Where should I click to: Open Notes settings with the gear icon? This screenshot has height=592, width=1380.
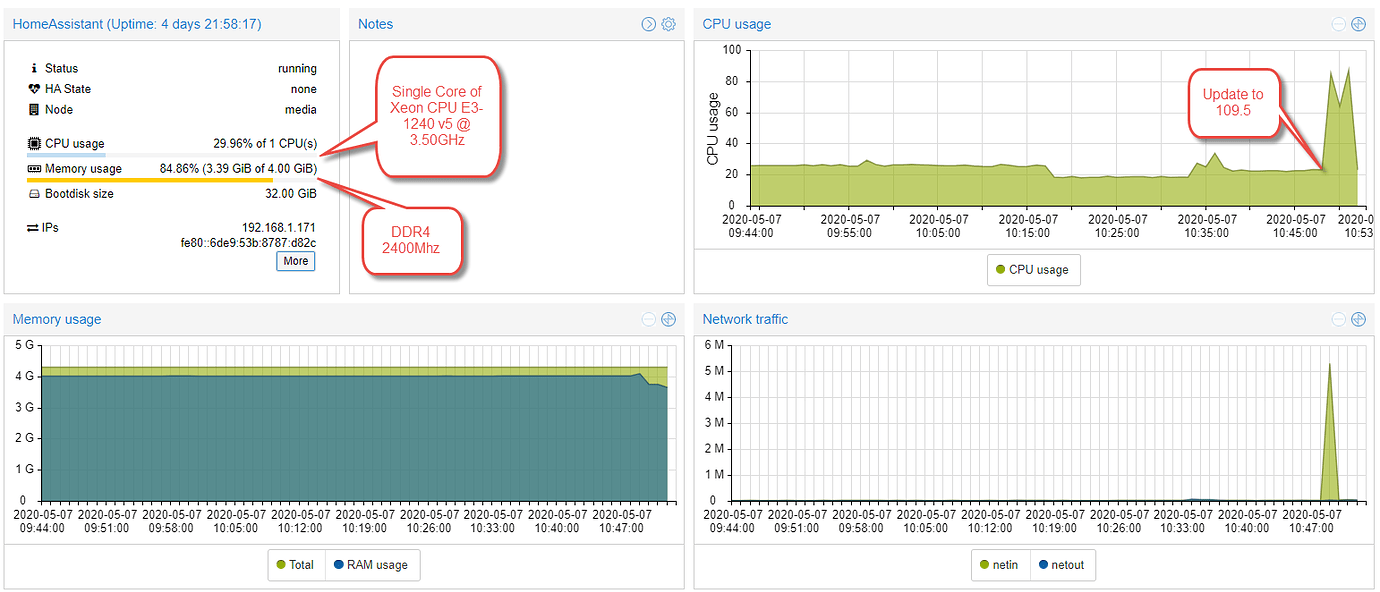pyautogui.click(x=668, y=24)
